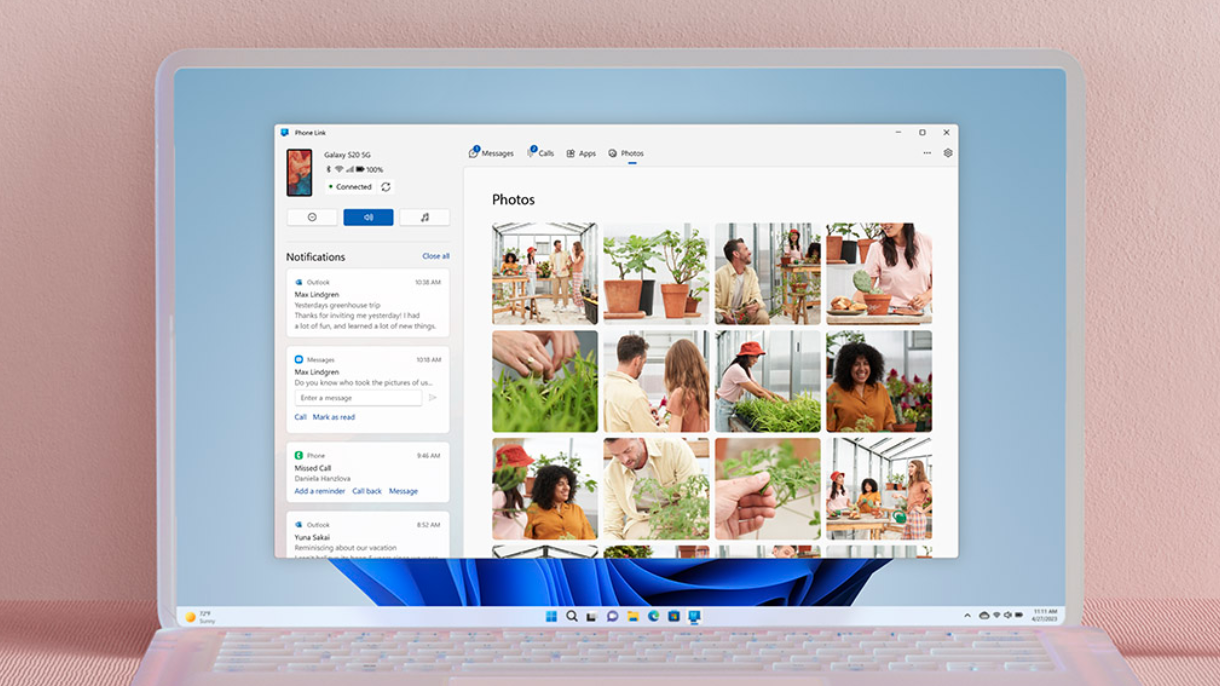Click Close all notifications
The height and width of the screenshot is (686, 1220).
[436, 256]
